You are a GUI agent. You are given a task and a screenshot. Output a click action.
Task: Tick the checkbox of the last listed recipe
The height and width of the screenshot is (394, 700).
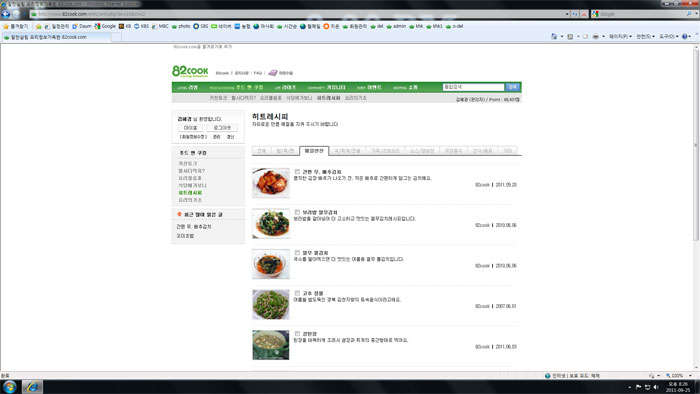point(297,333)
